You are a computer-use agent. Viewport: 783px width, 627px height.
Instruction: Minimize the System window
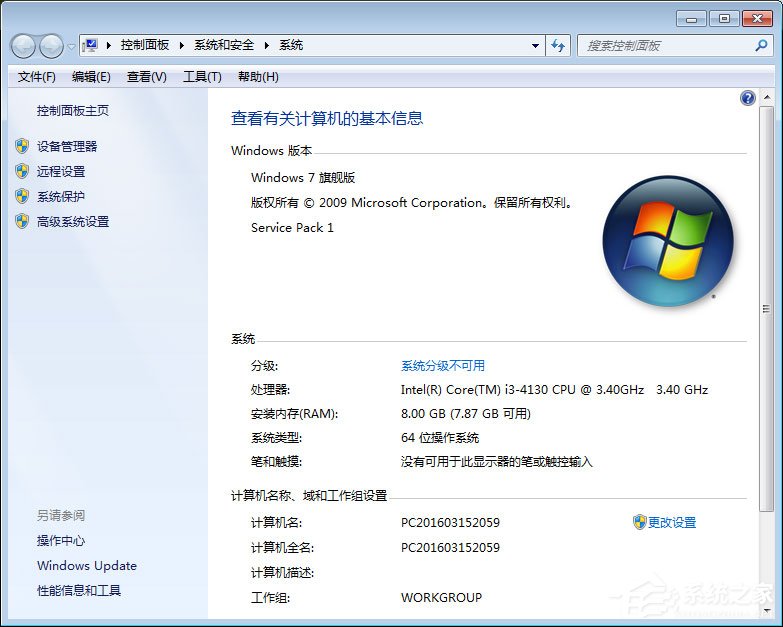691,19
